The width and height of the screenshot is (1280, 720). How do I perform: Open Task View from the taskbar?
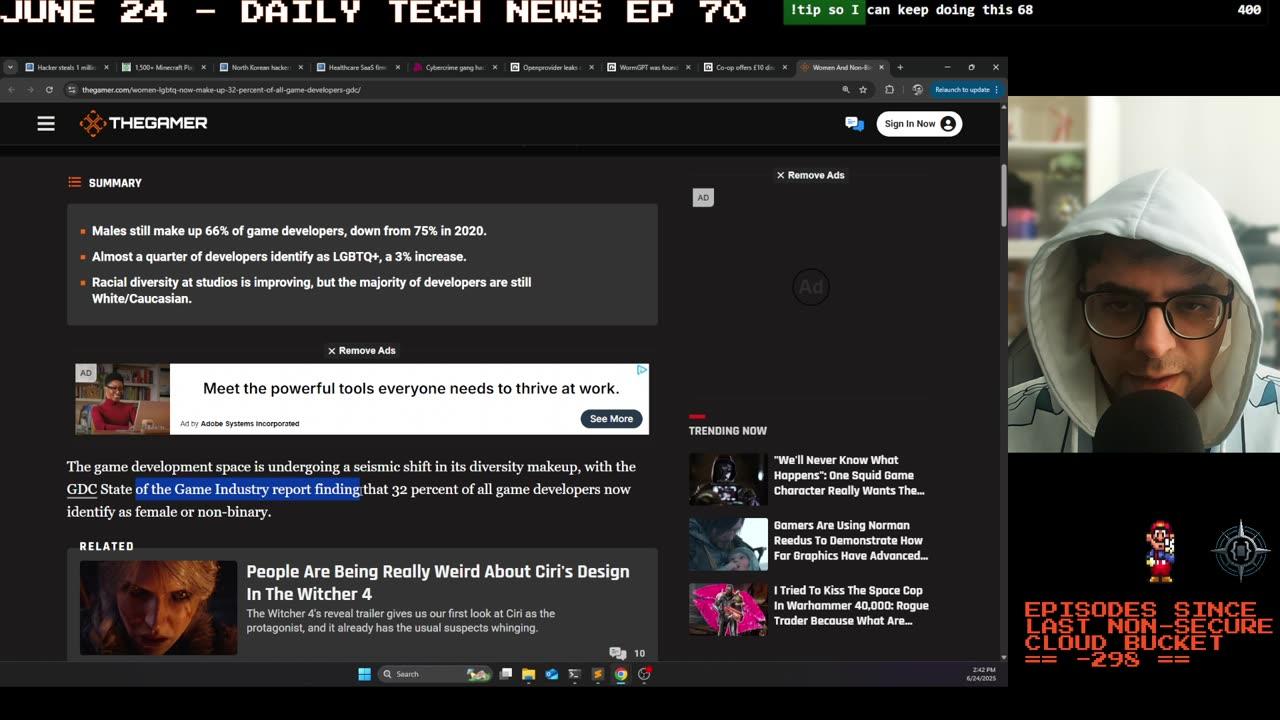(x=506, y=674)
